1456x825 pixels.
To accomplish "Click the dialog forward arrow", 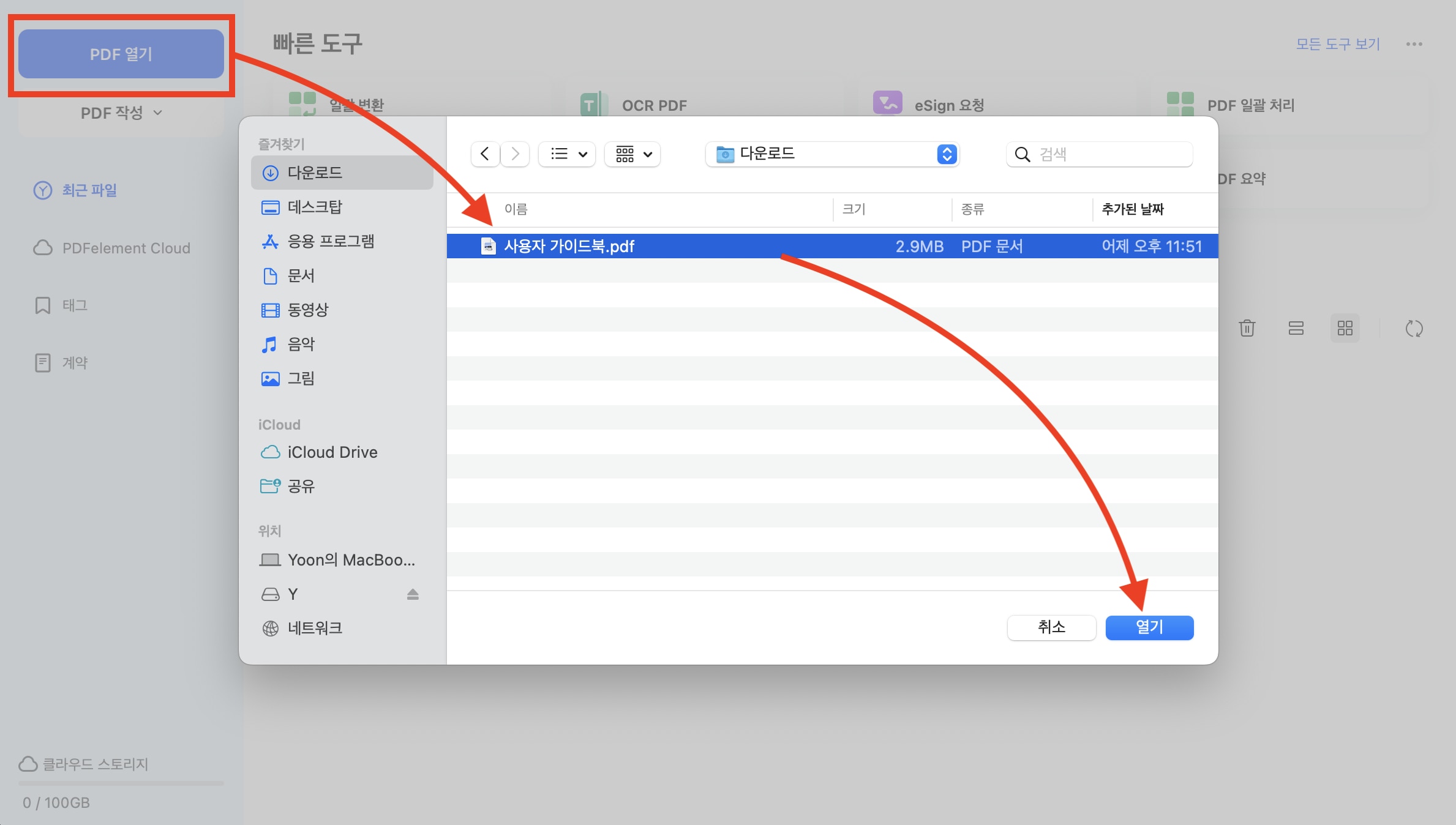I will point(515,154).
